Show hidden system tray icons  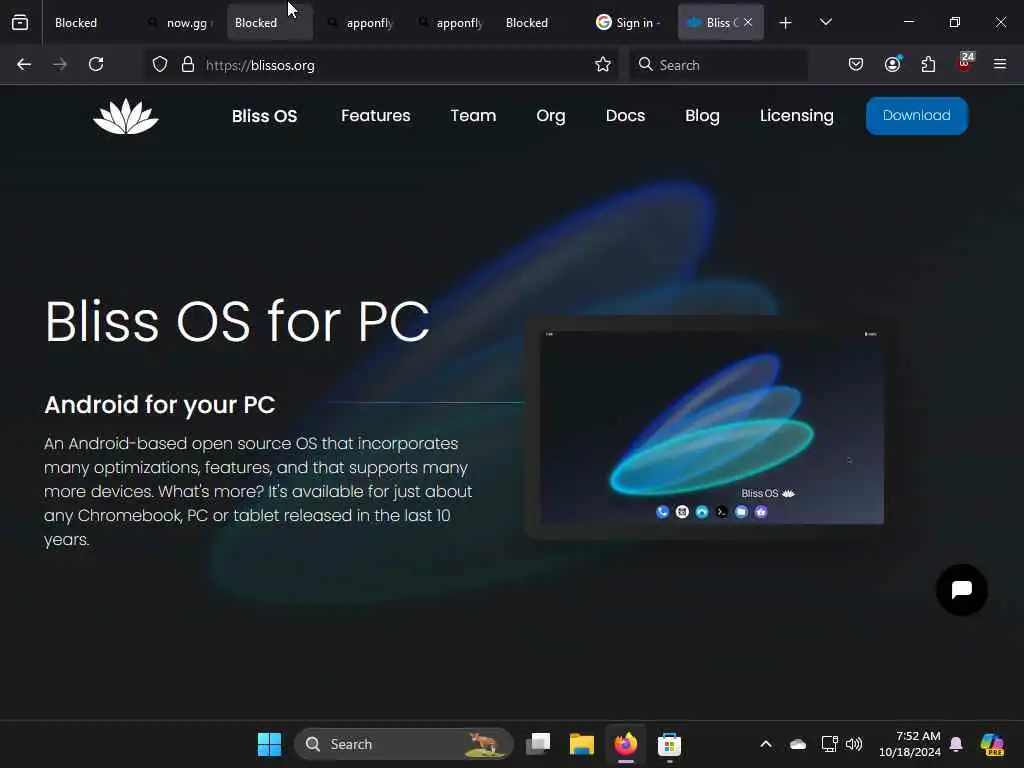pyautogui.click(x=766, y=744)
